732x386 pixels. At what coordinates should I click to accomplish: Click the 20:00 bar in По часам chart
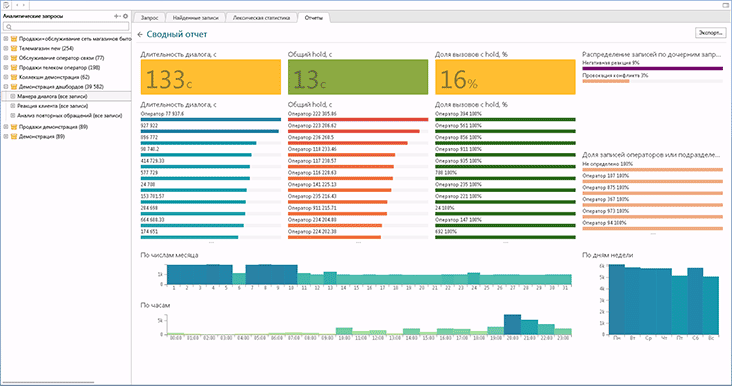tap(512, 324)
